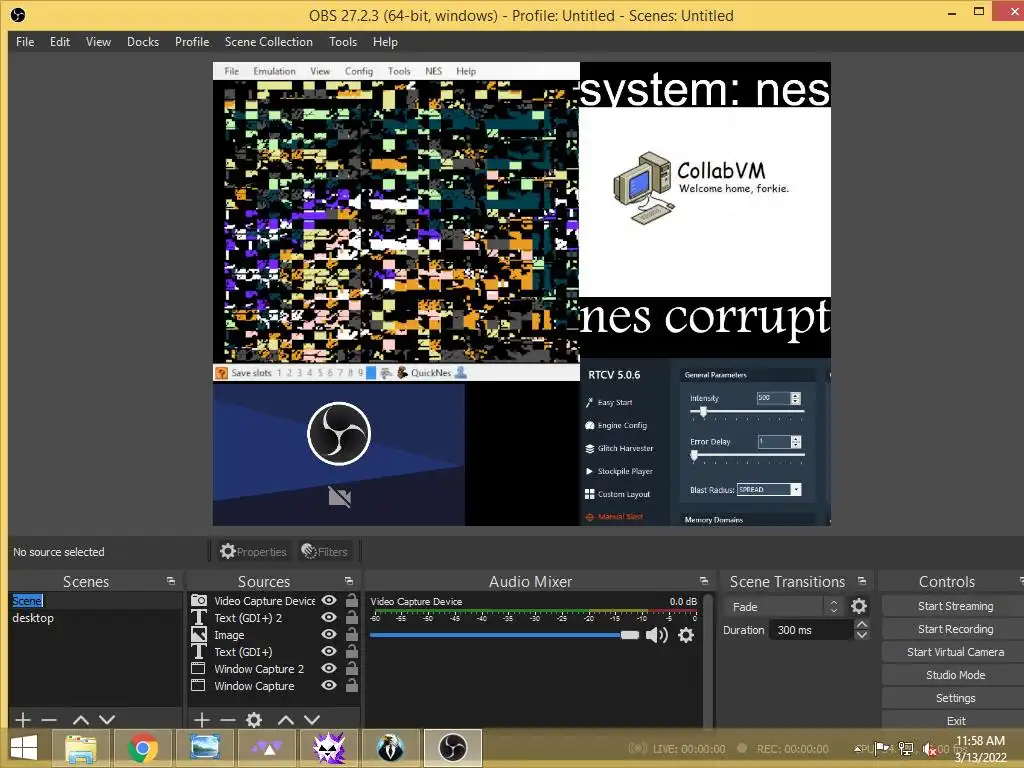Decrease transition Duration with down arrow
The image size is (1024, 768).
(x=862, y=635)
